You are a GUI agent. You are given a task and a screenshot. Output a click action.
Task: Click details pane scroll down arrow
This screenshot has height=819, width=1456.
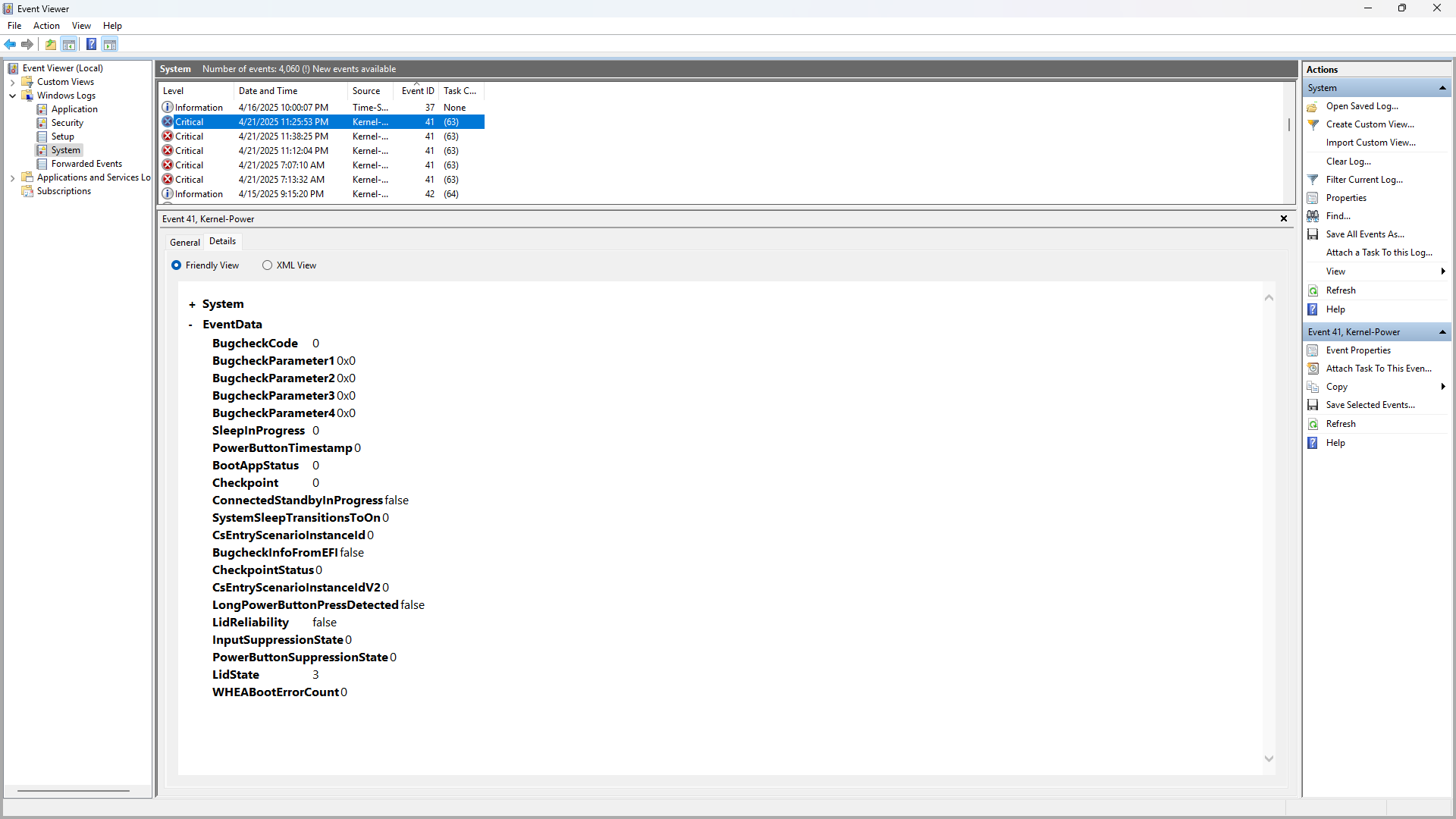[1269, 759]
